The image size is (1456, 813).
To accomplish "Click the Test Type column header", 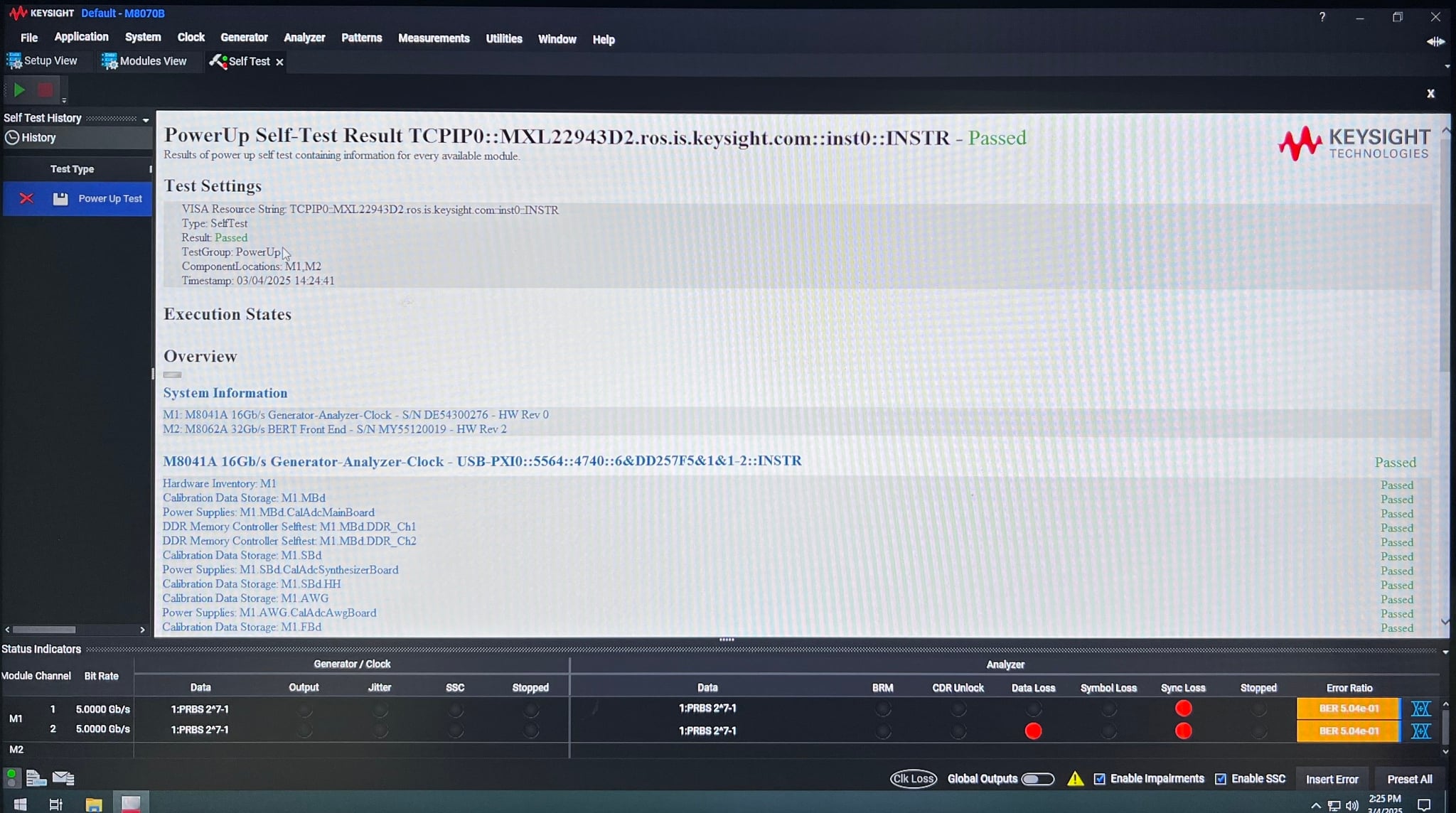I will click(72, 169).
